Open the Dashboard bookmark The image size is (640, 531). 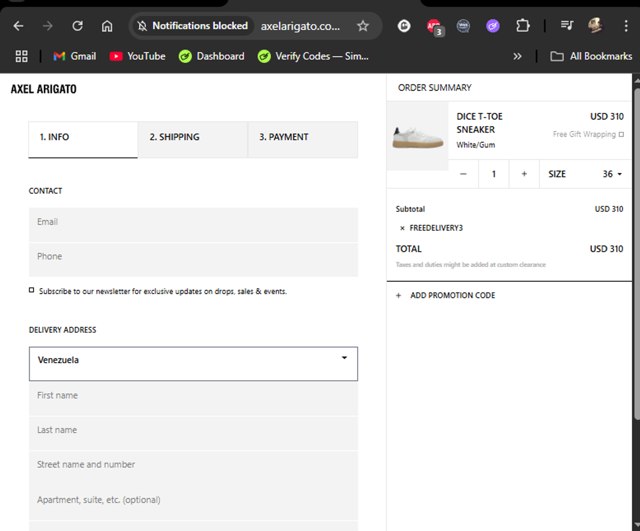click(211, 56)
